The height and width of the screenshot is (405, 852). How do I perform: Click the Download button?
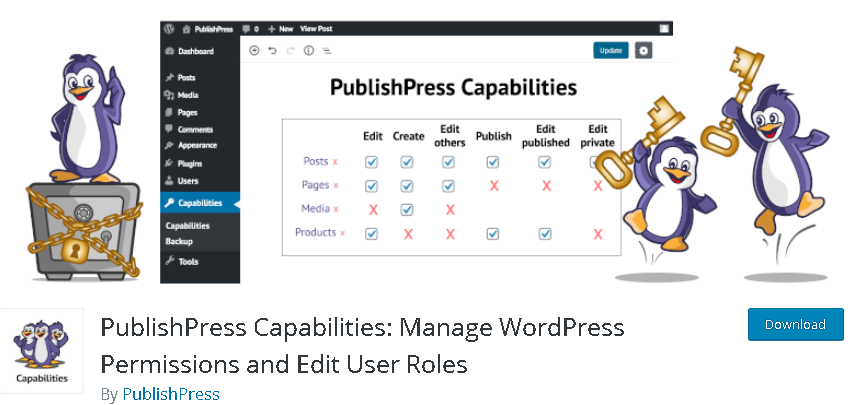click(795, 325)
